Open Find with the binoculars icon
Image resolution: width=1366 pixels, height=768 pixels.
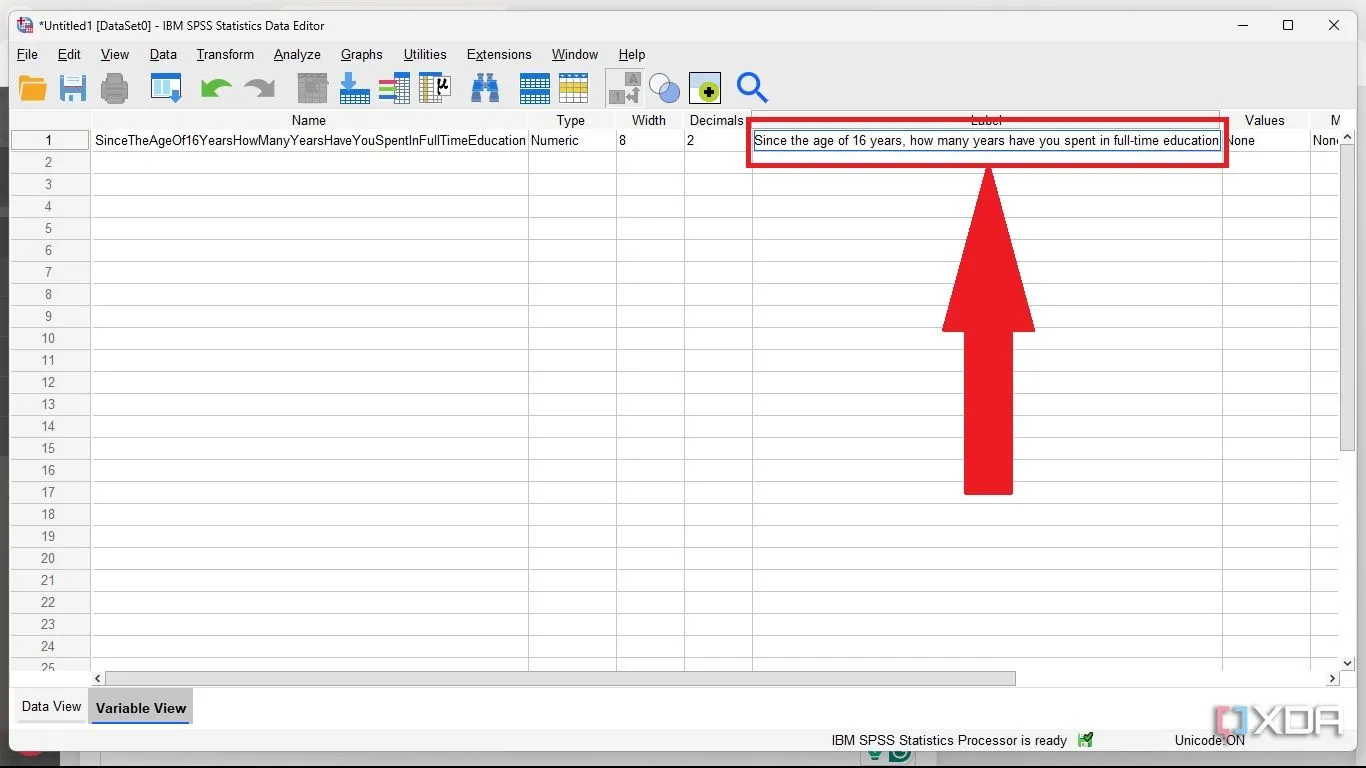(x=485, y=88)
